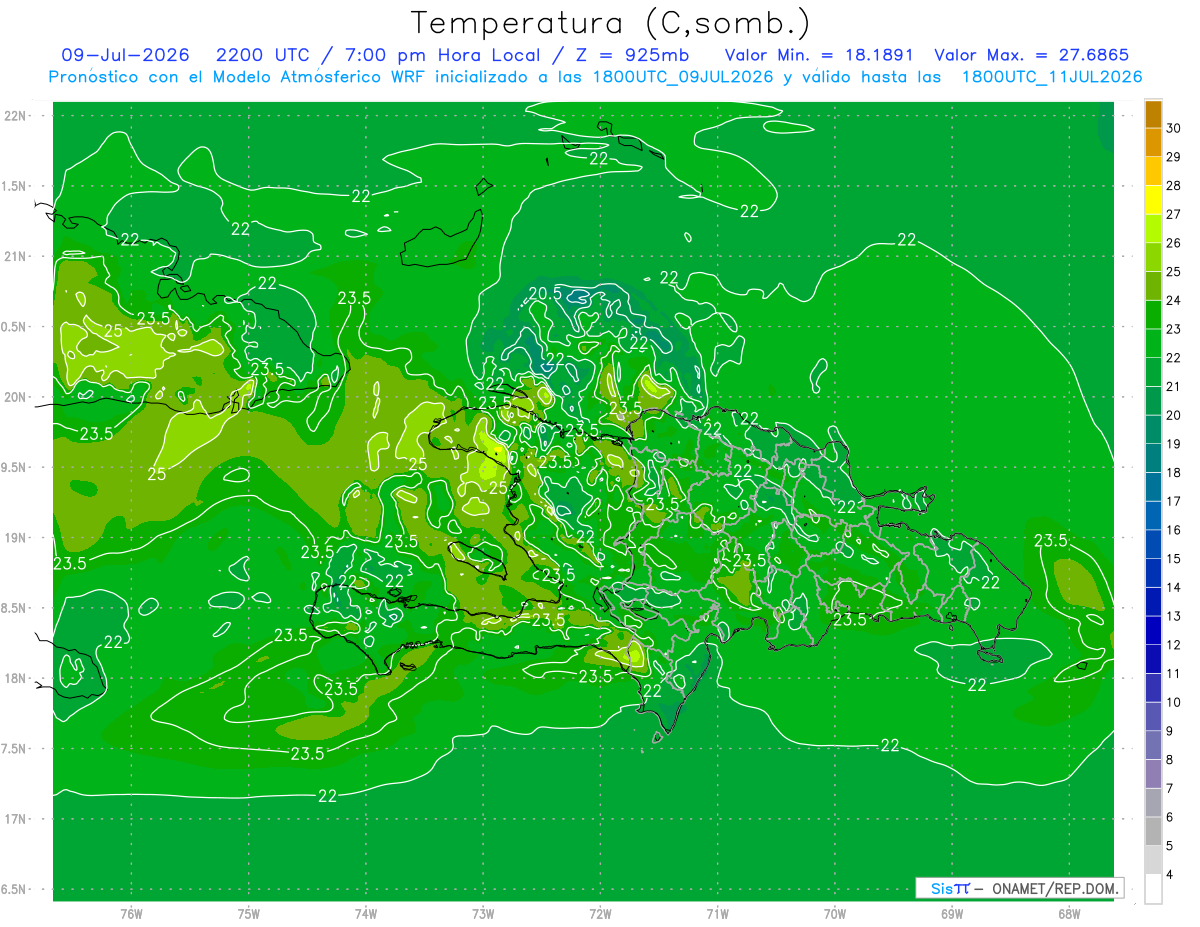This screenshot has width=1200, height=927.
Task: Pick the teal swatch between 18 and 19
Action: (x=1153, y=459)
